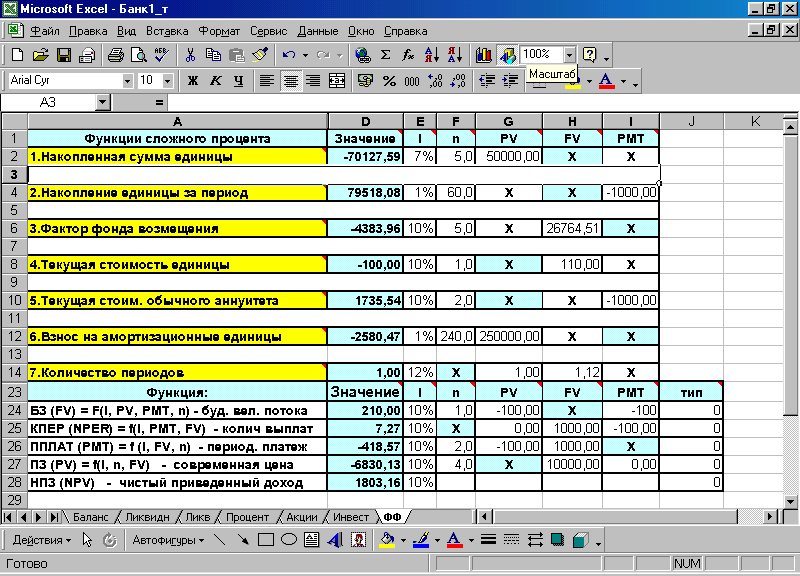The height and width of the screenshot is (576, 800).
Task: Jump to last sheet with tab navigation arrow
Action: tap(54, 517)
